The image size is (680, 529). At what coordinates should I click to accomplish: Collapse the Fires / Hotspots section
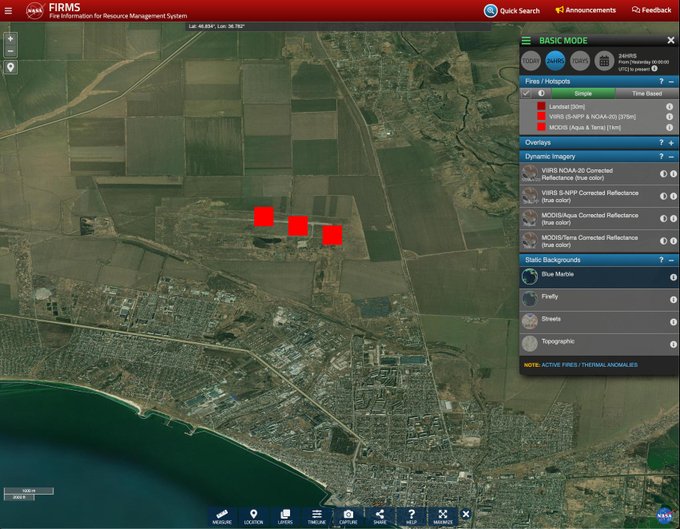tap(671, 82)
